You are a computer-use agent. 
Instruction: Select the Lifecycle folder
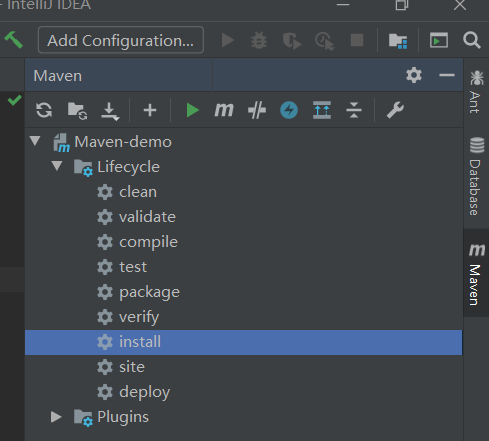click(128, 167)
